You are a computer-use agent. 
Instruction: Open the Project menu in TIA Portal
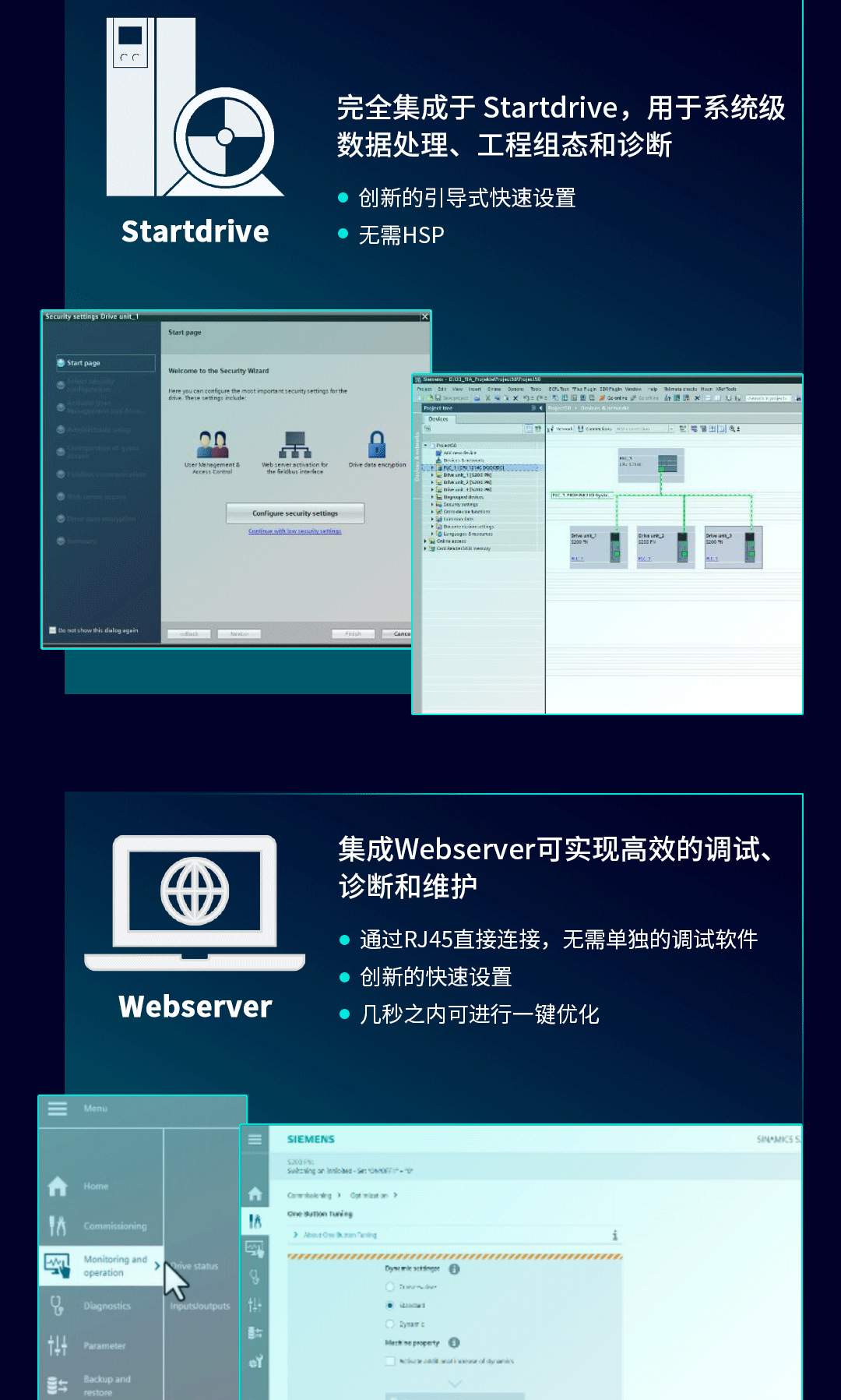[x=424, y=389]
